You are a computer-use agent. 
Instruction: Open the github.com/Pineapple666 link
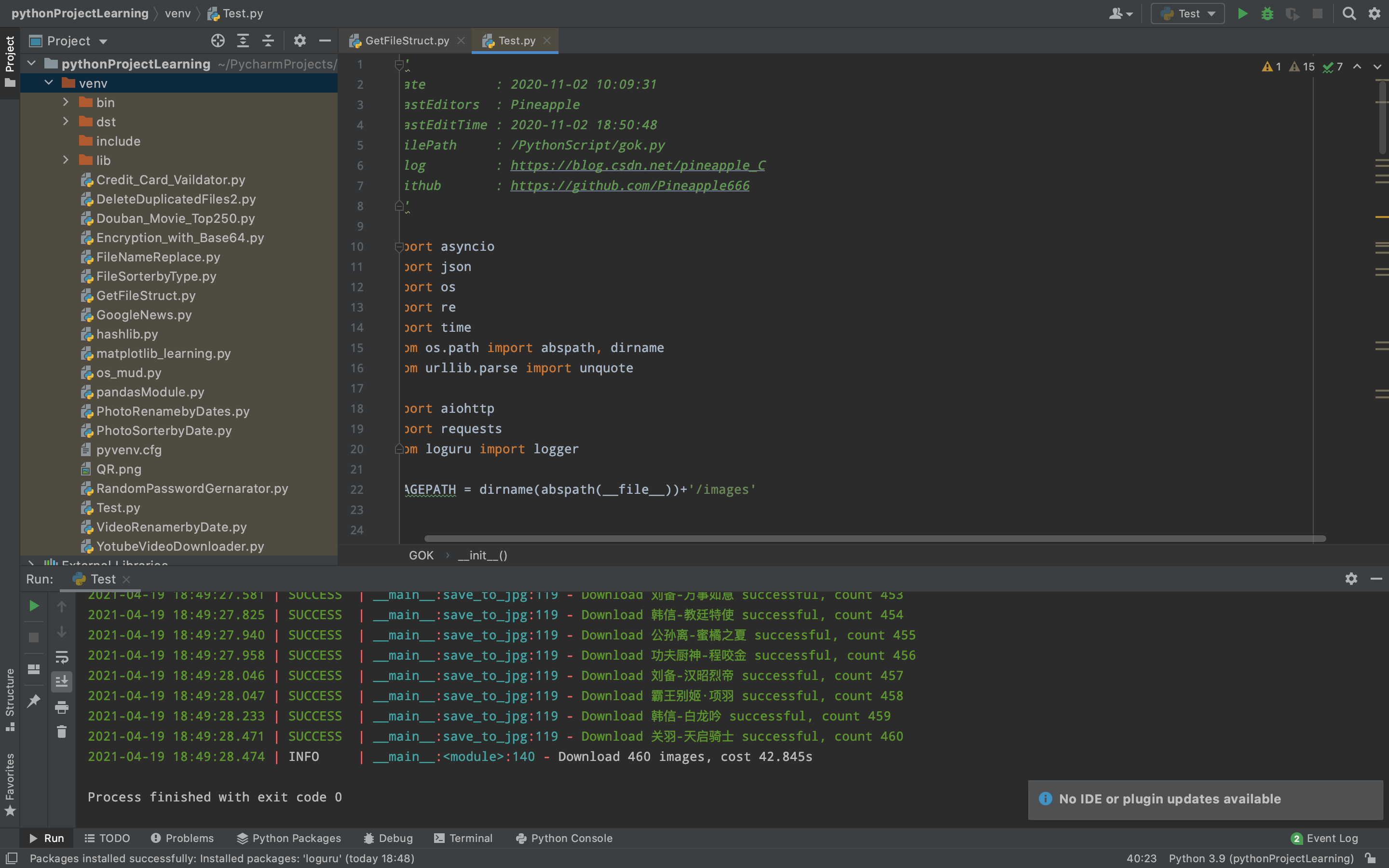click(x=630, y=186)
